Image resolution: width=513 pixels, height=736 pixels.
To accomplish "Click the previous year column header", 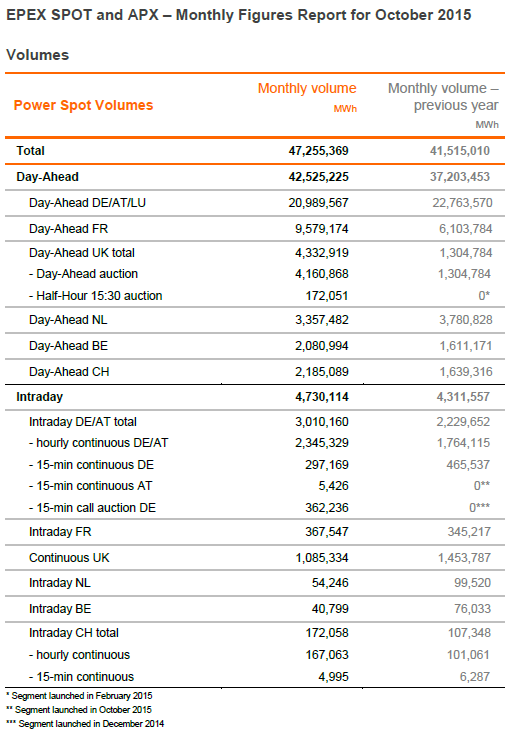I will [x=443, y=97].
